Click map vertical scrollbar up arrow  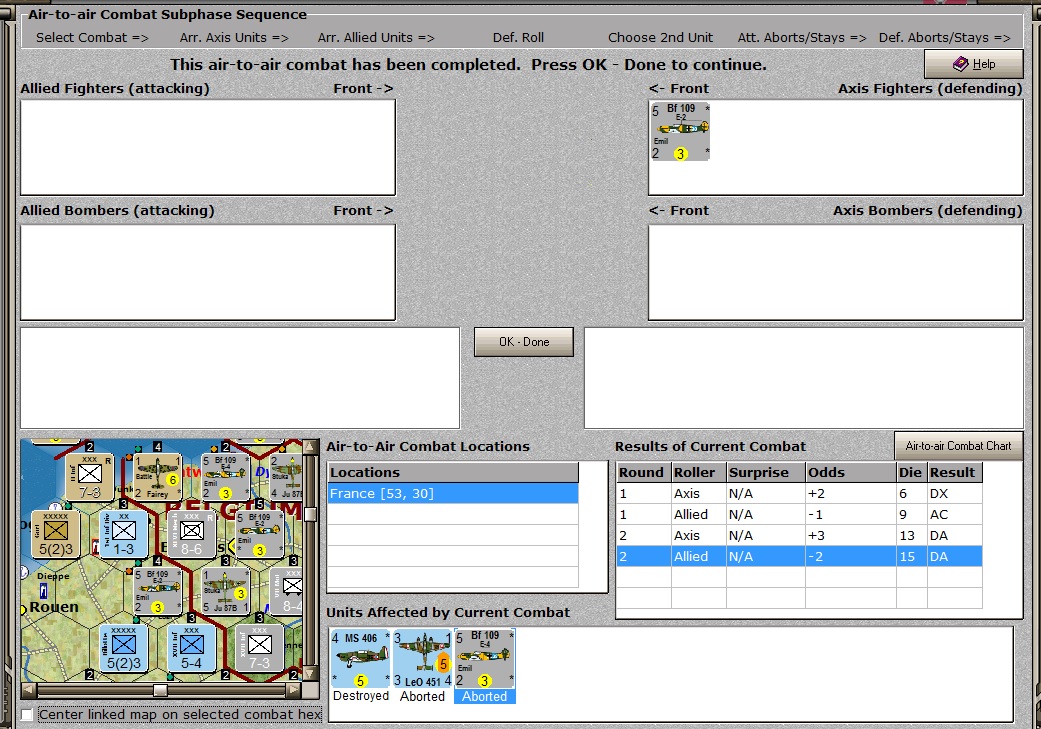[x=310, y=447]
